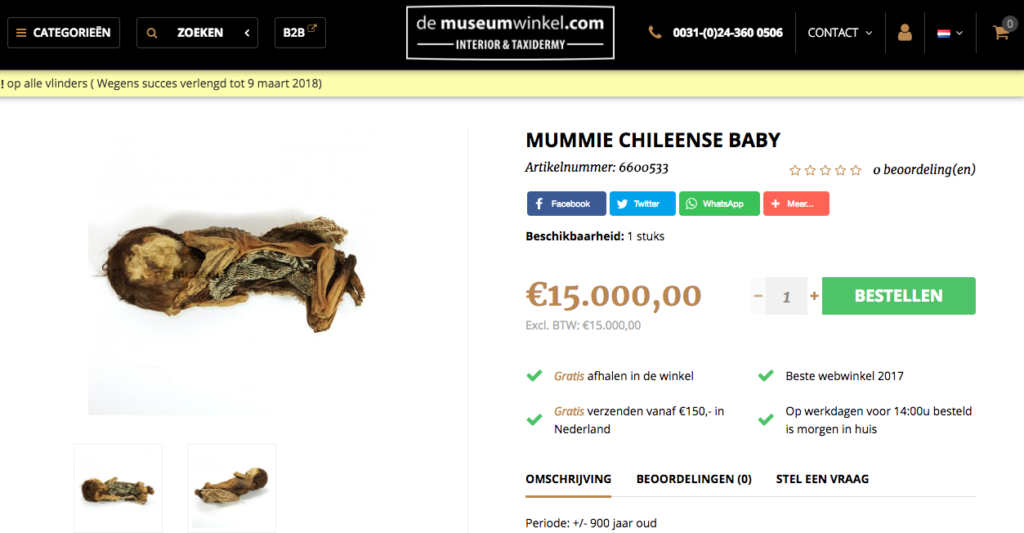Open the shopping cart icon
Viewport: 1024px width, 533px height.
pyautogui.click(x=1000, y=32)
